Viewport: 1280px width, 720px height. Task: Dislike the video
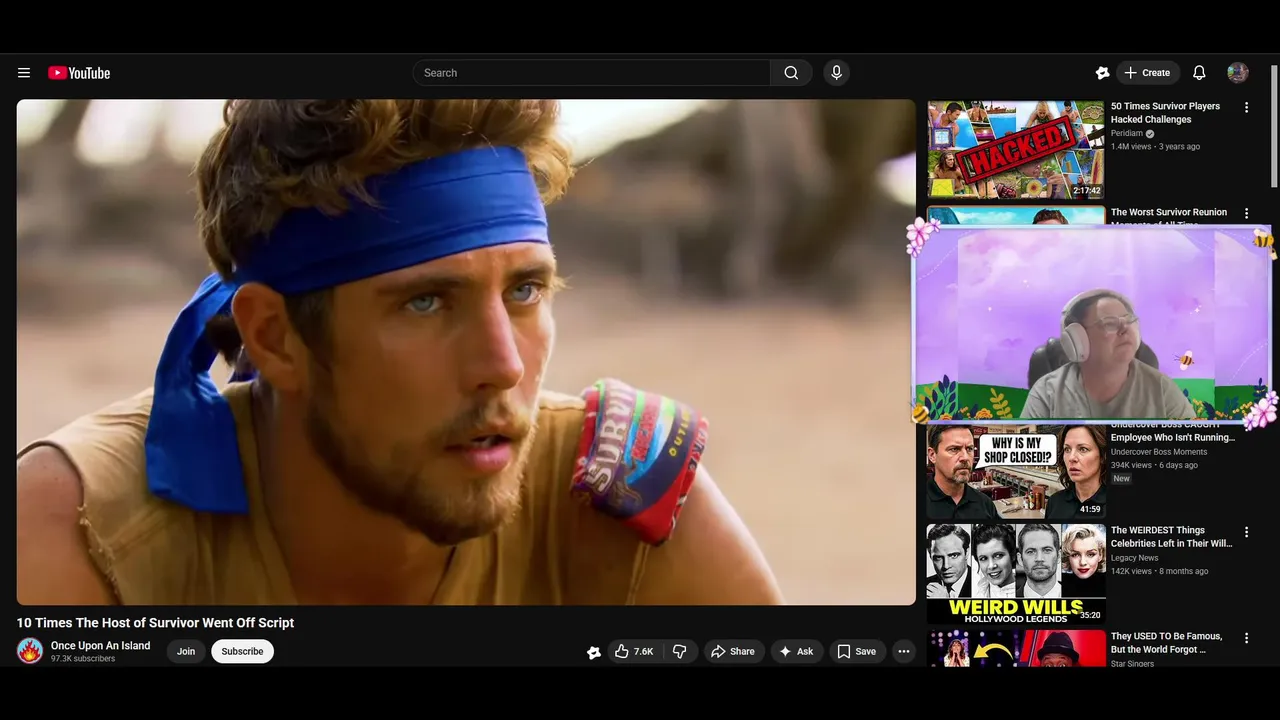[680, 651]
